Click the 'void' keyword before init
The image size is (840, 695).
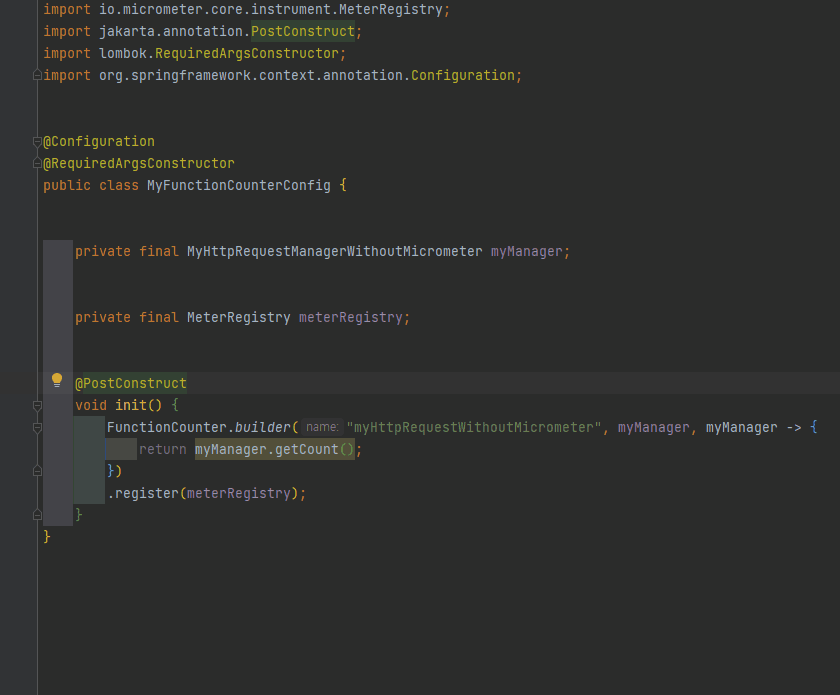coord(91,405)
